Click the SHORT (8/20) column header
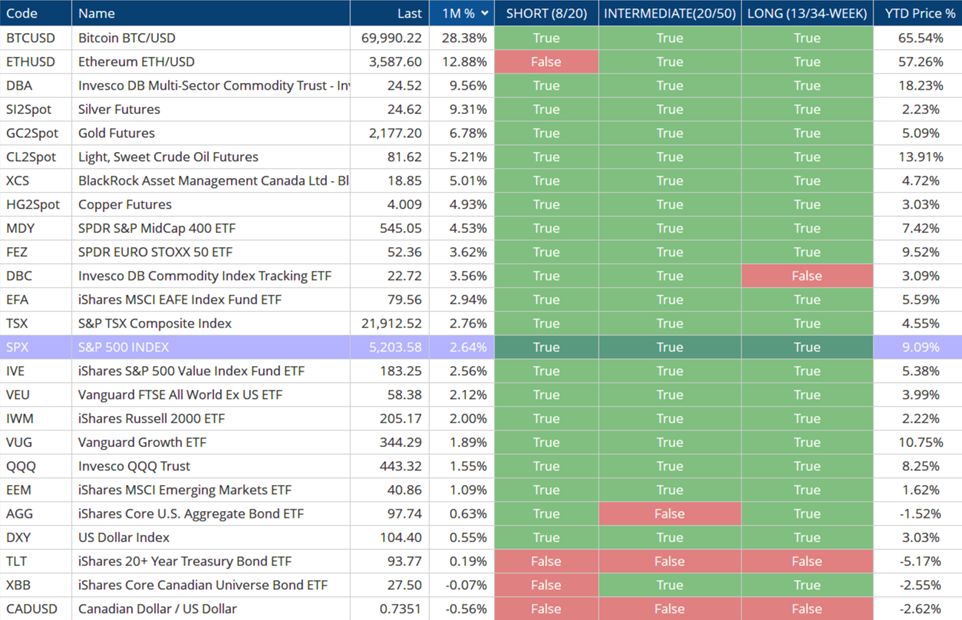Screen dimensions: 962x620 pos(546,13)
